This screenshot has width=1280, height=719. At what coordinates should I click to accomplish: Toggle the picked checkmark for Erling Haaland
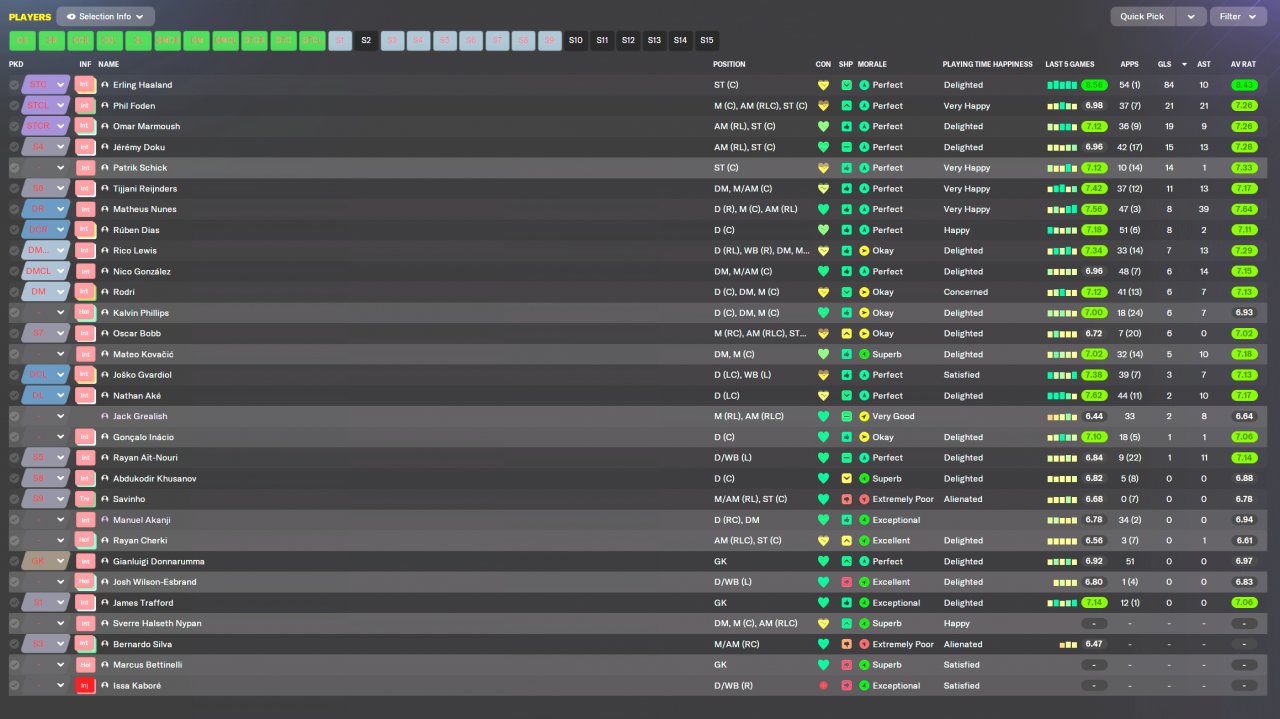pyautogui.click(x=14, y=85)
